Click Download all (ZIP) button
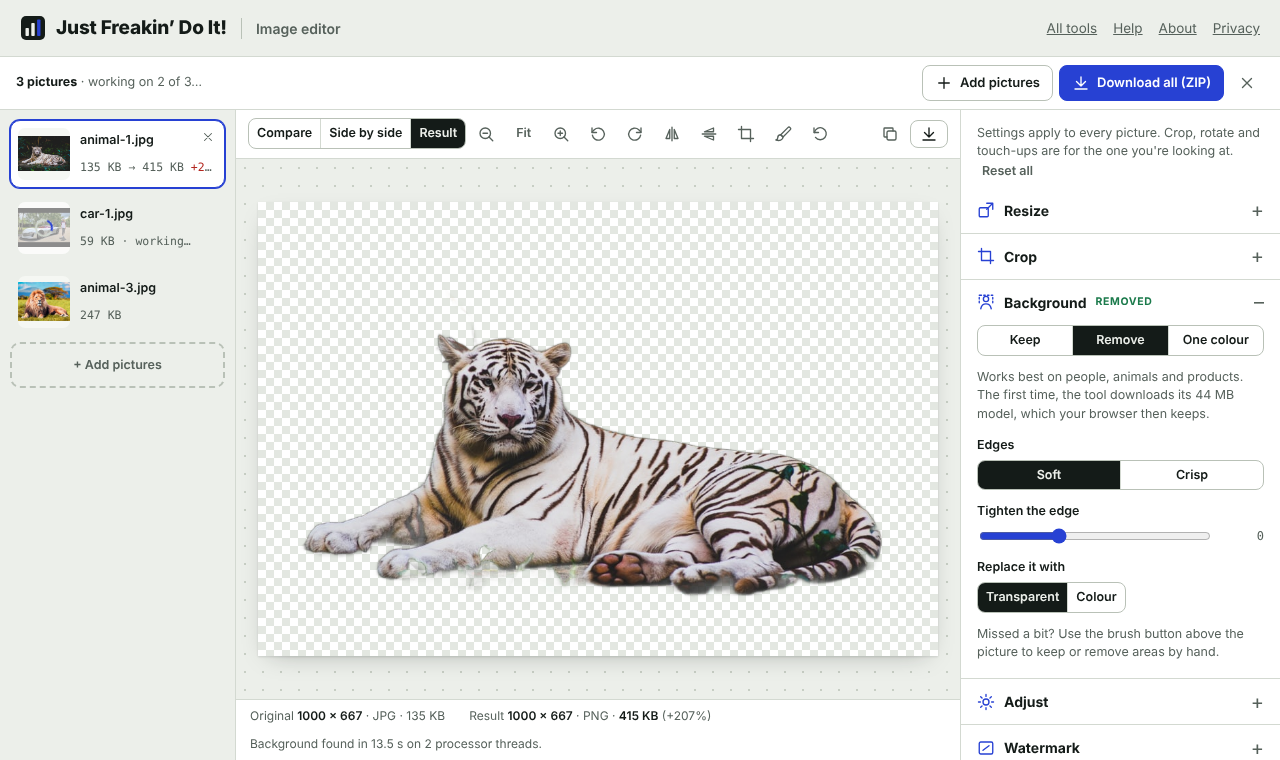1280x760 pixels. (x=1141, y=83)
